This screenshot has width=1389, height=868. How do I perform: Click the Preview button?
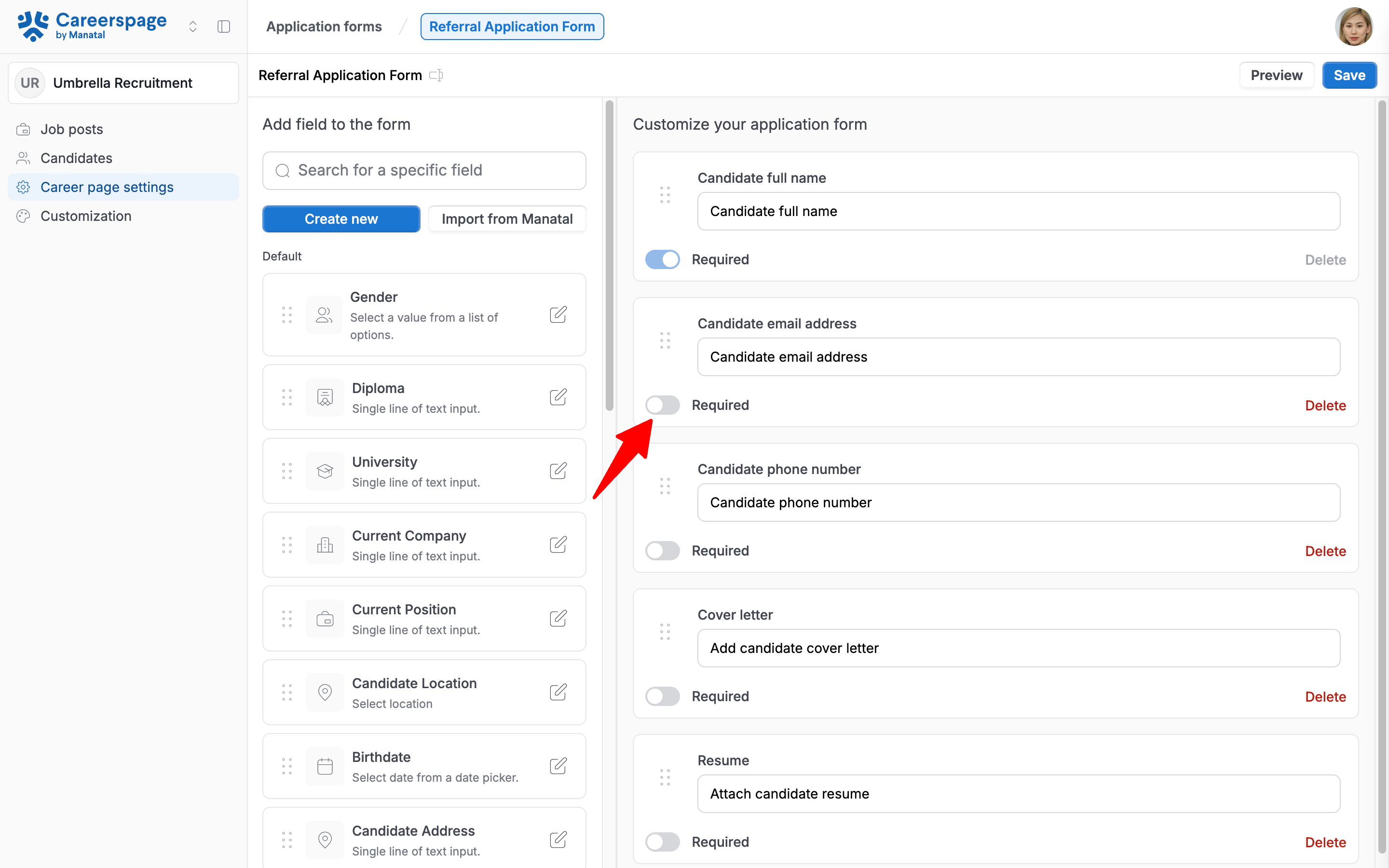(1277, 75)
